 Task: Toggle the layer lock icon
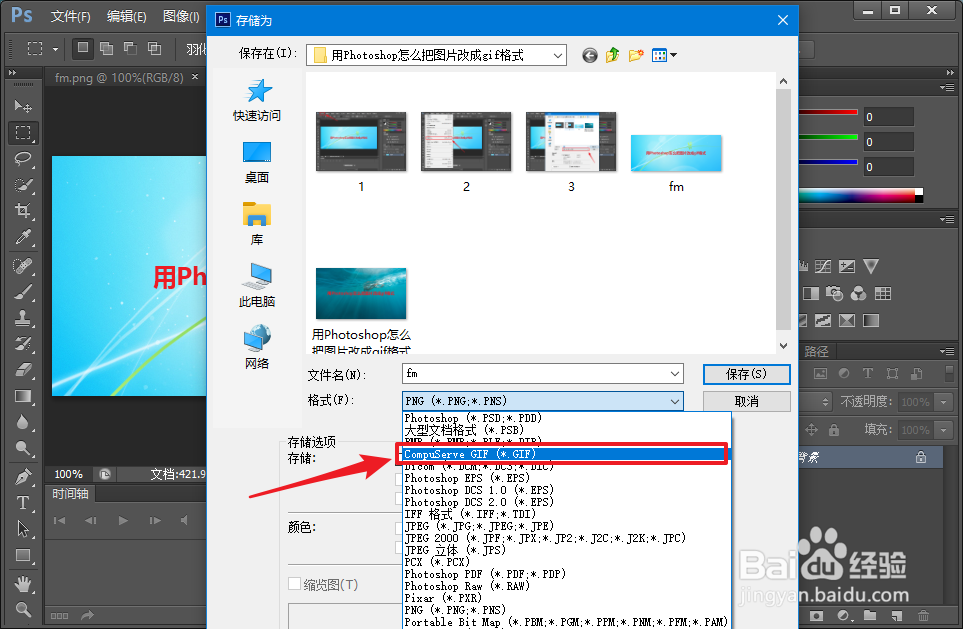[921, 457]
